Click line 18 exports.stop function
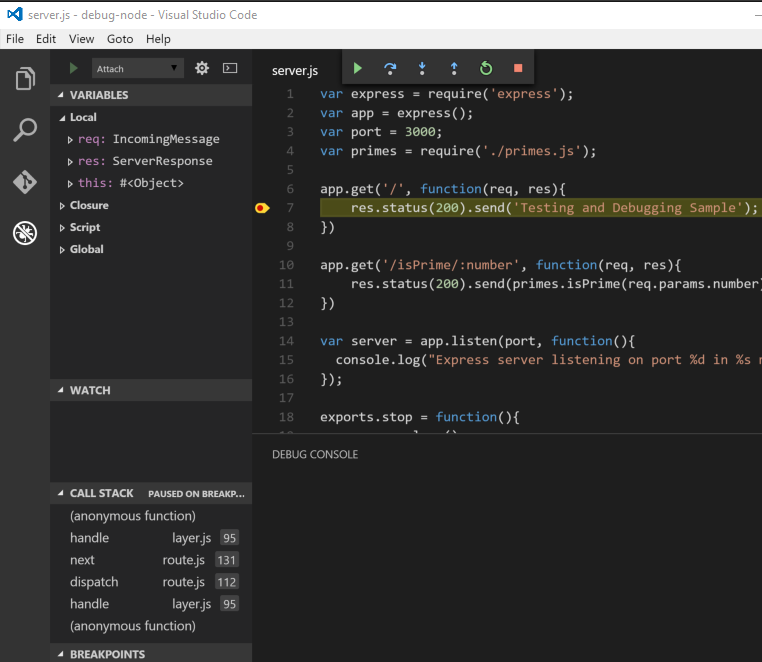762x662 pixels. 420,417
